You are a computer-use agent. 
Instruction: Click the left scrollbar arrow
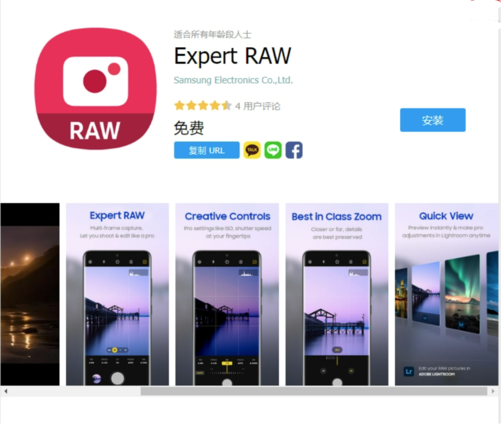point(6,391)
